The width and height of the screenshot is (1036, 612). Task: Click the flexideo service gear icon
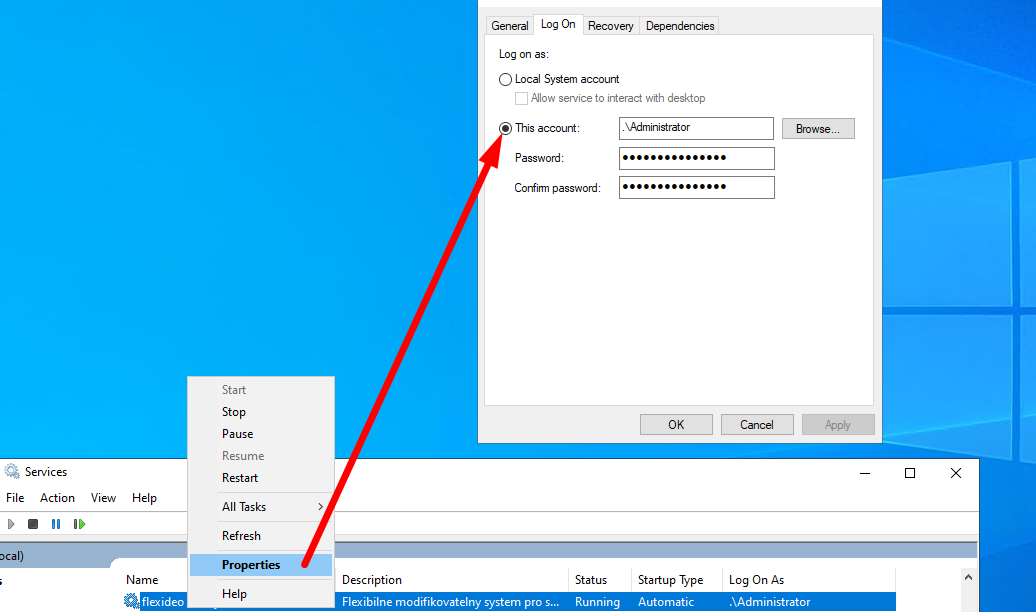131,602
